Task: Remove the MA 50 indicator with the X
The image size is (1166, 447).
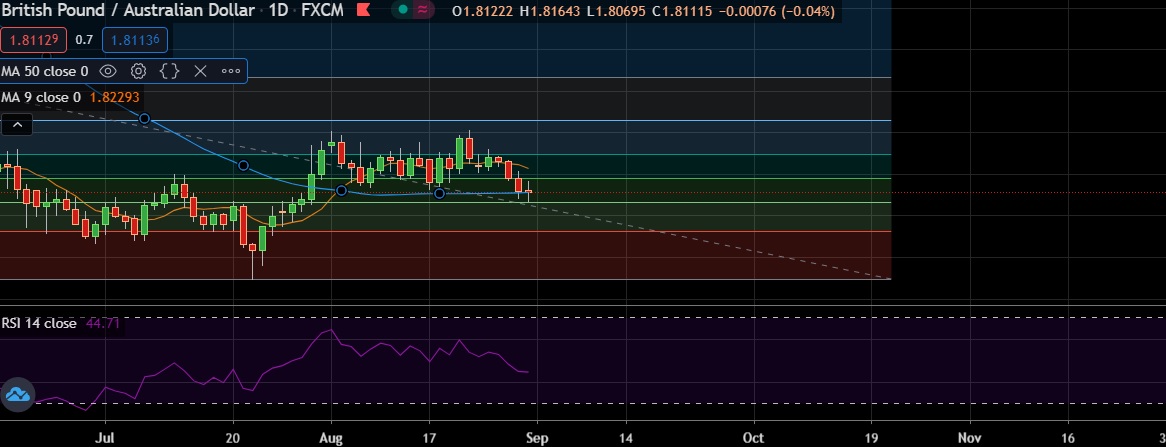Action: tap(200, 71)
